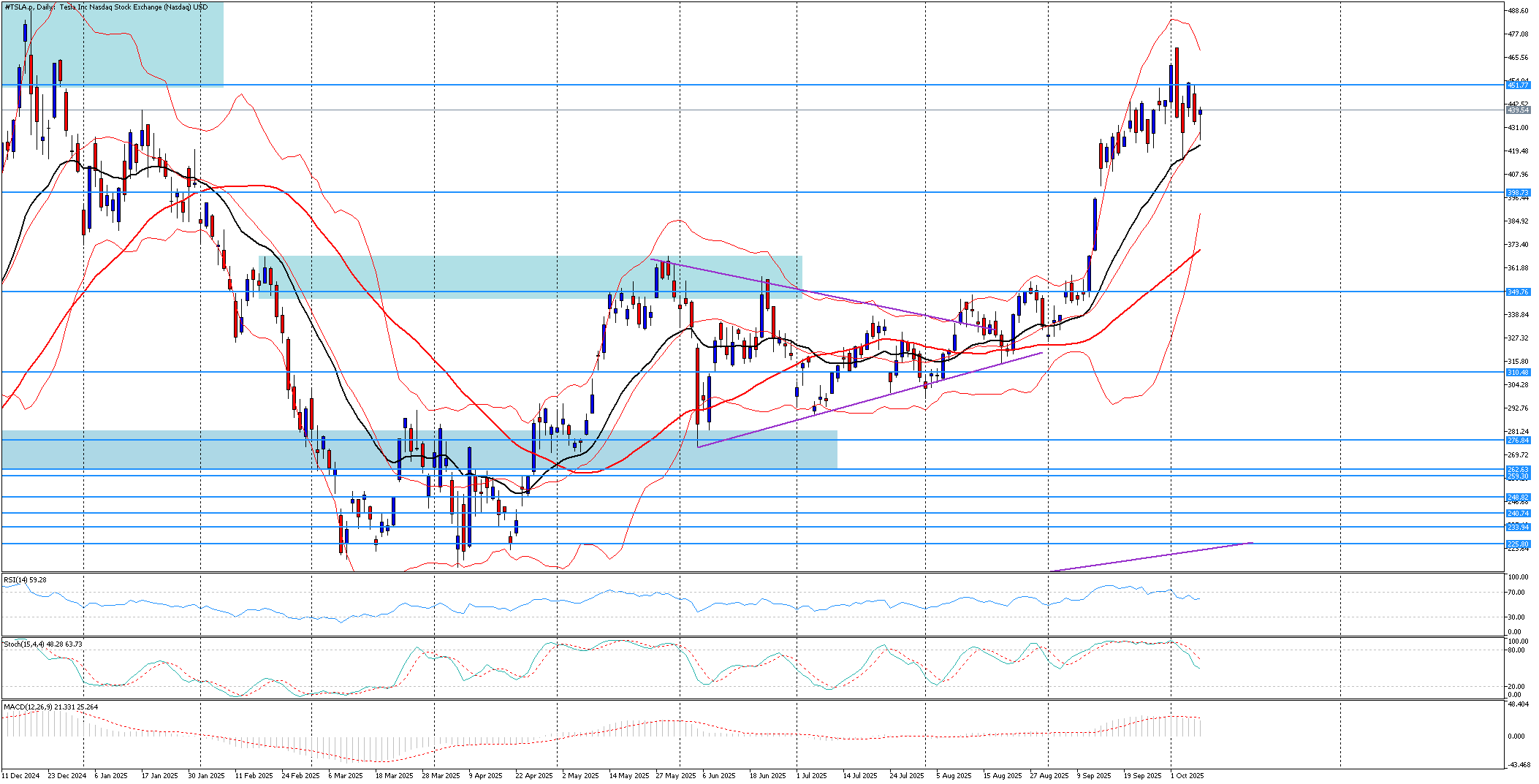The image size is (1539, 784).
Task: Click the 27 Aug 2025 date label
Action: [x=1049, y=776]
